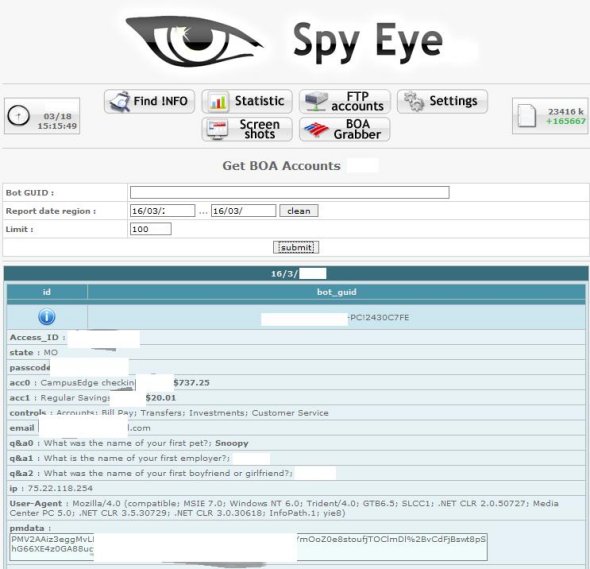Click the 03/18 15:15:49 timestamp
The width and height of the screenshot is (590, 569).
coord(57,121)
